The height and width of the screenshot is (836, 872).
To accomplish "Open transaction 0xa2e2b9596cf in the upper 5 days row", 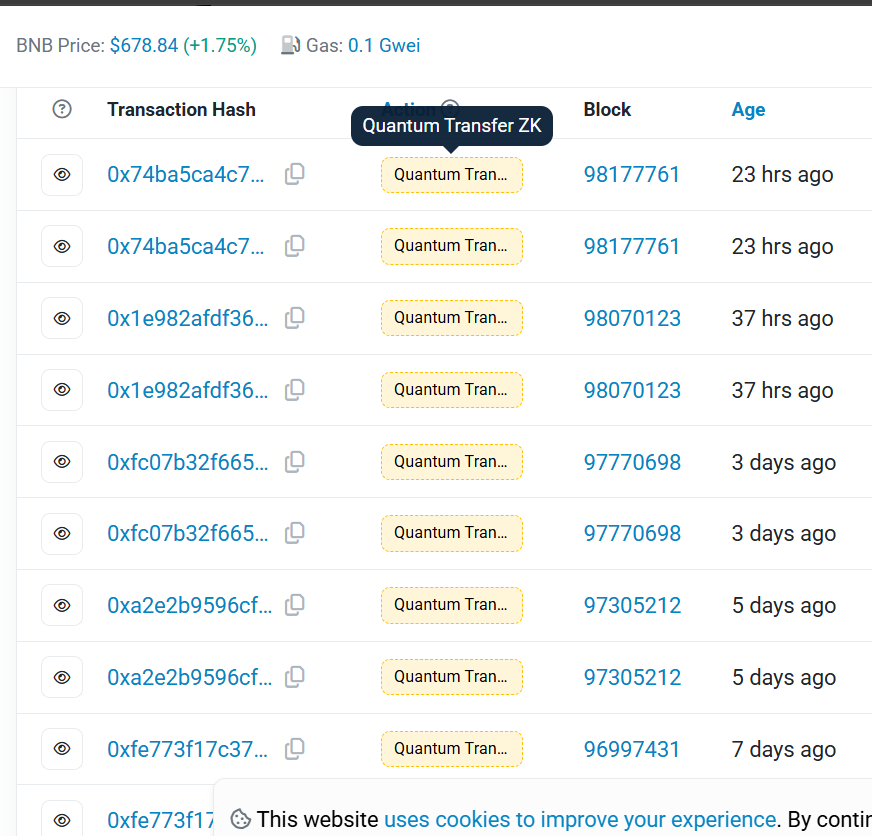I will pos(190,605).
